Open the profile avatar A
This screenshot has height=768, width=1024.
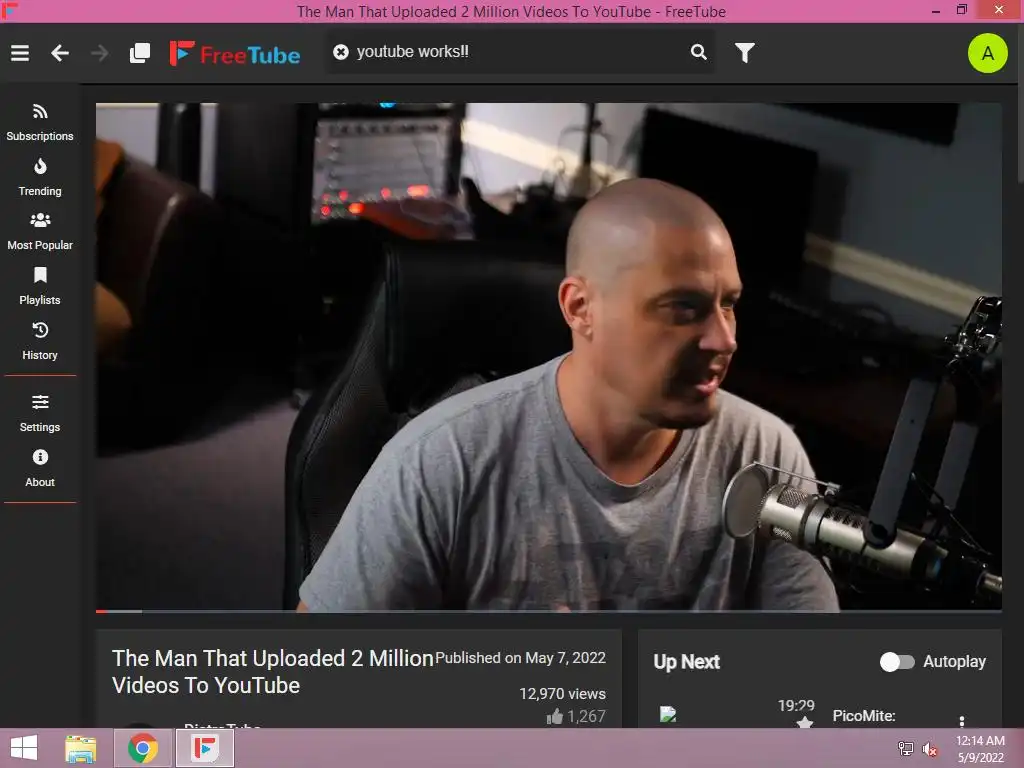[x=987, y=53]
